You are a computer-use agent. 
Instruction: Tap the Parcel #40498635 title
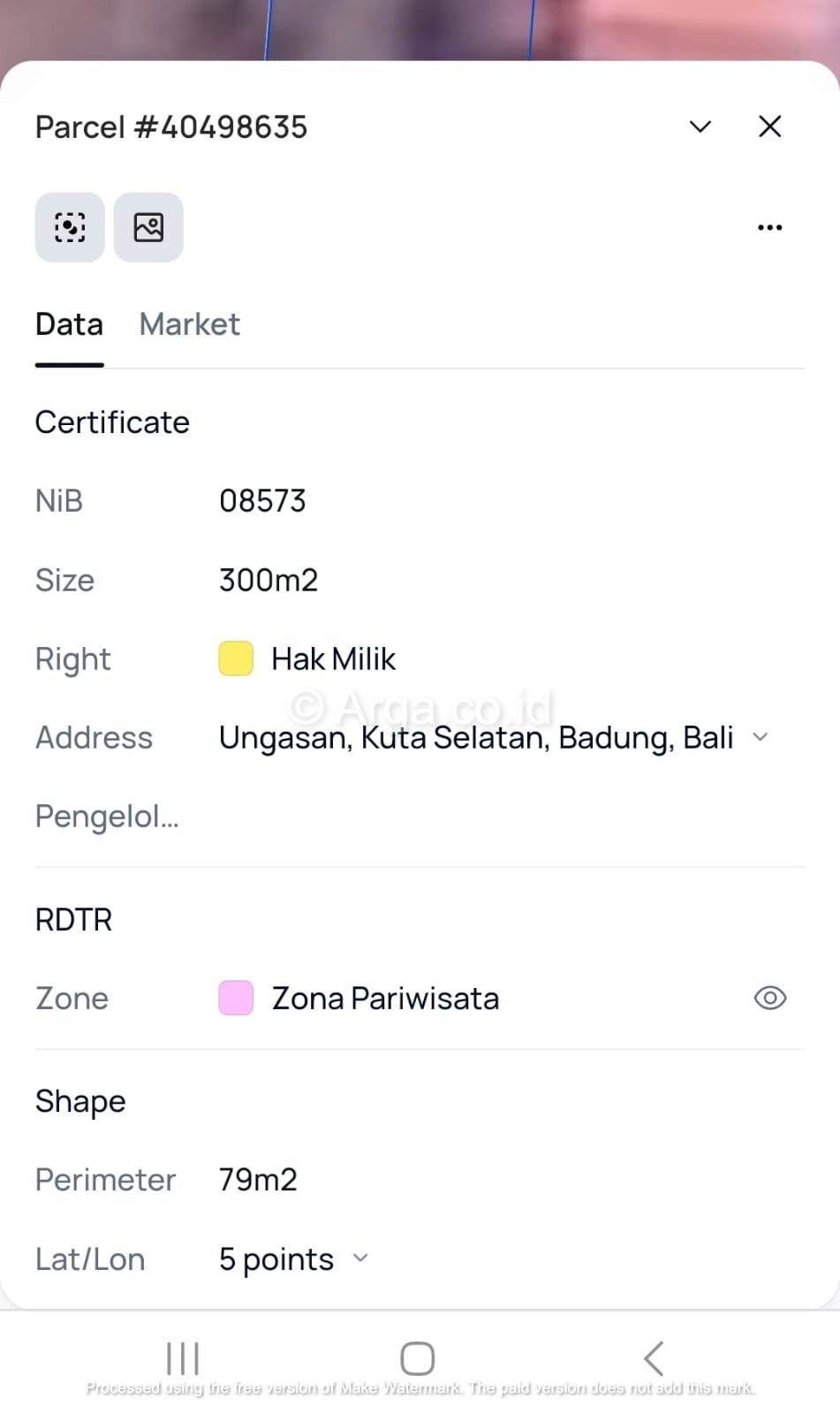coord(171,127)
